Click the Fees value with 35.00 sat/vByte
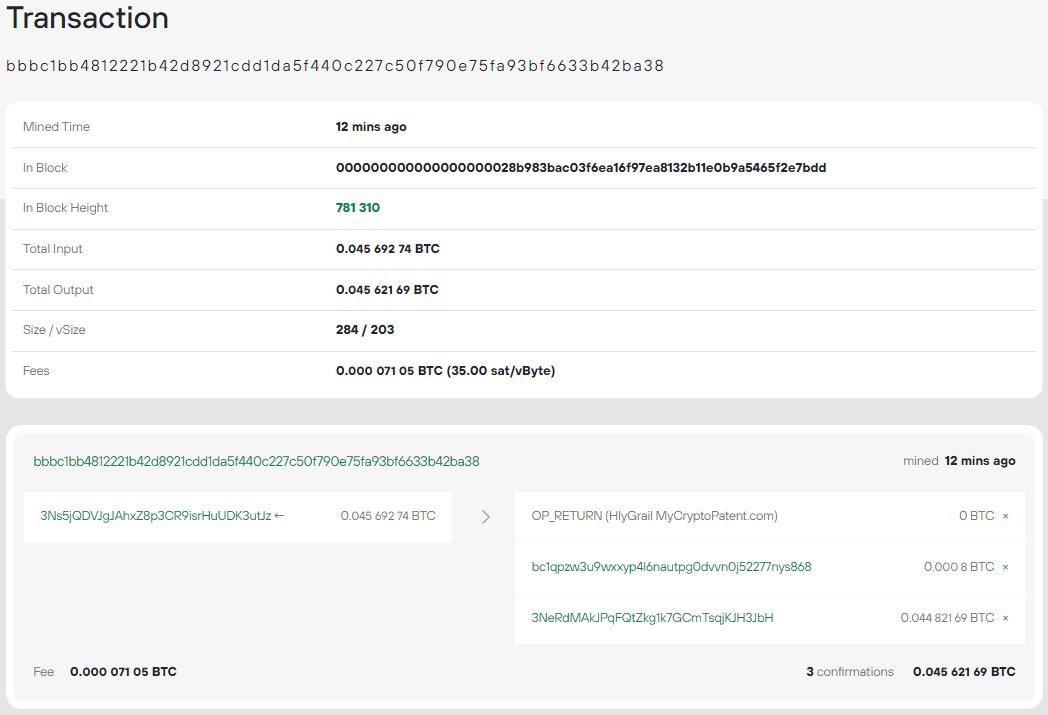Viewport: 1048px width, 715px height. coord(445,371)
